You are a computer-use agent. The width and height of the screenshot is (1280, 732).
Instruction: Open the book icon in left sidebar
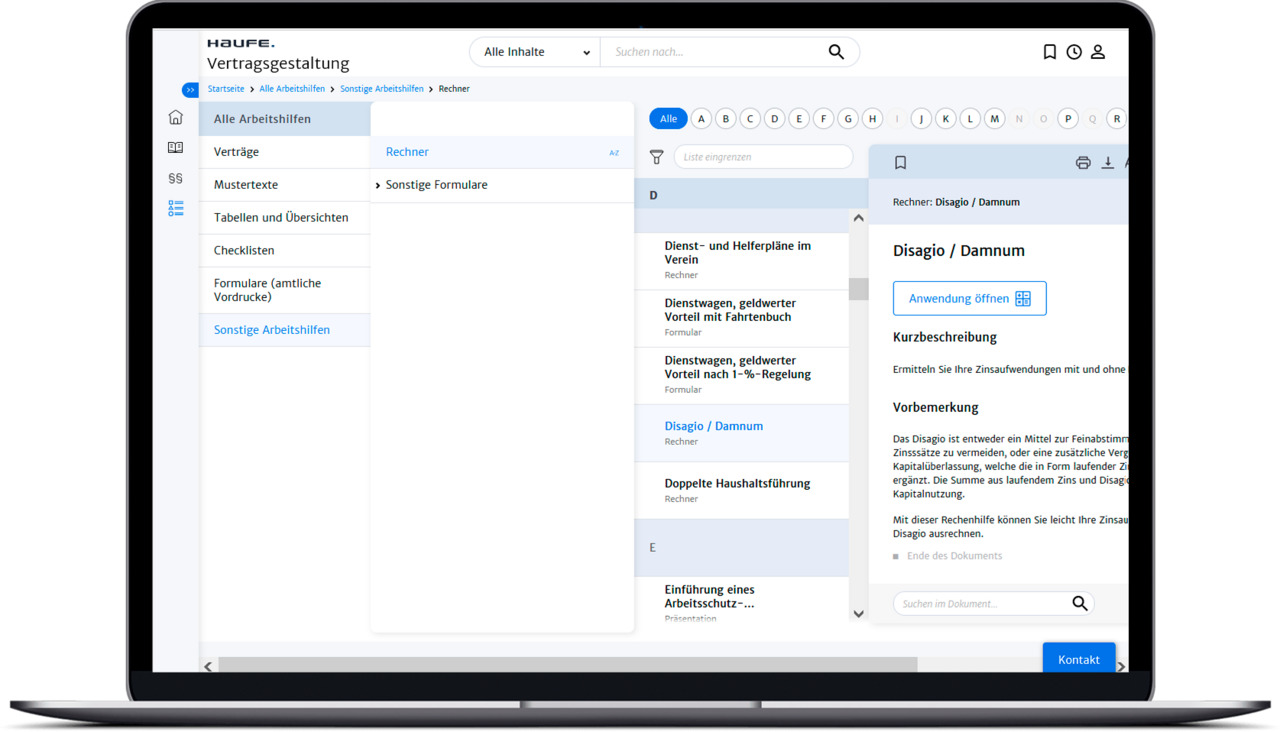point(175,147)
